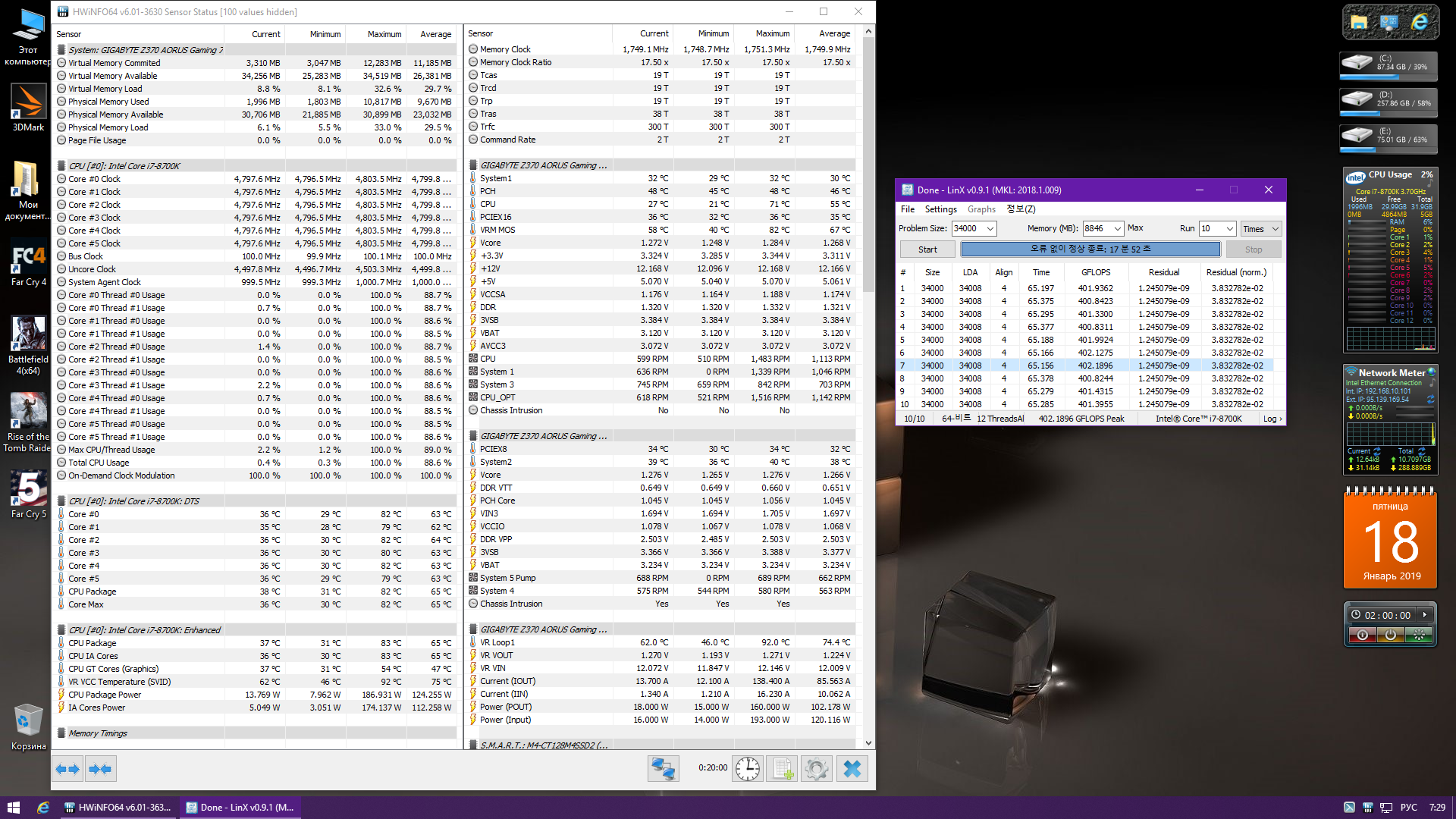
Task: Click the blue X close sensors icon
Action: [852, 769]
